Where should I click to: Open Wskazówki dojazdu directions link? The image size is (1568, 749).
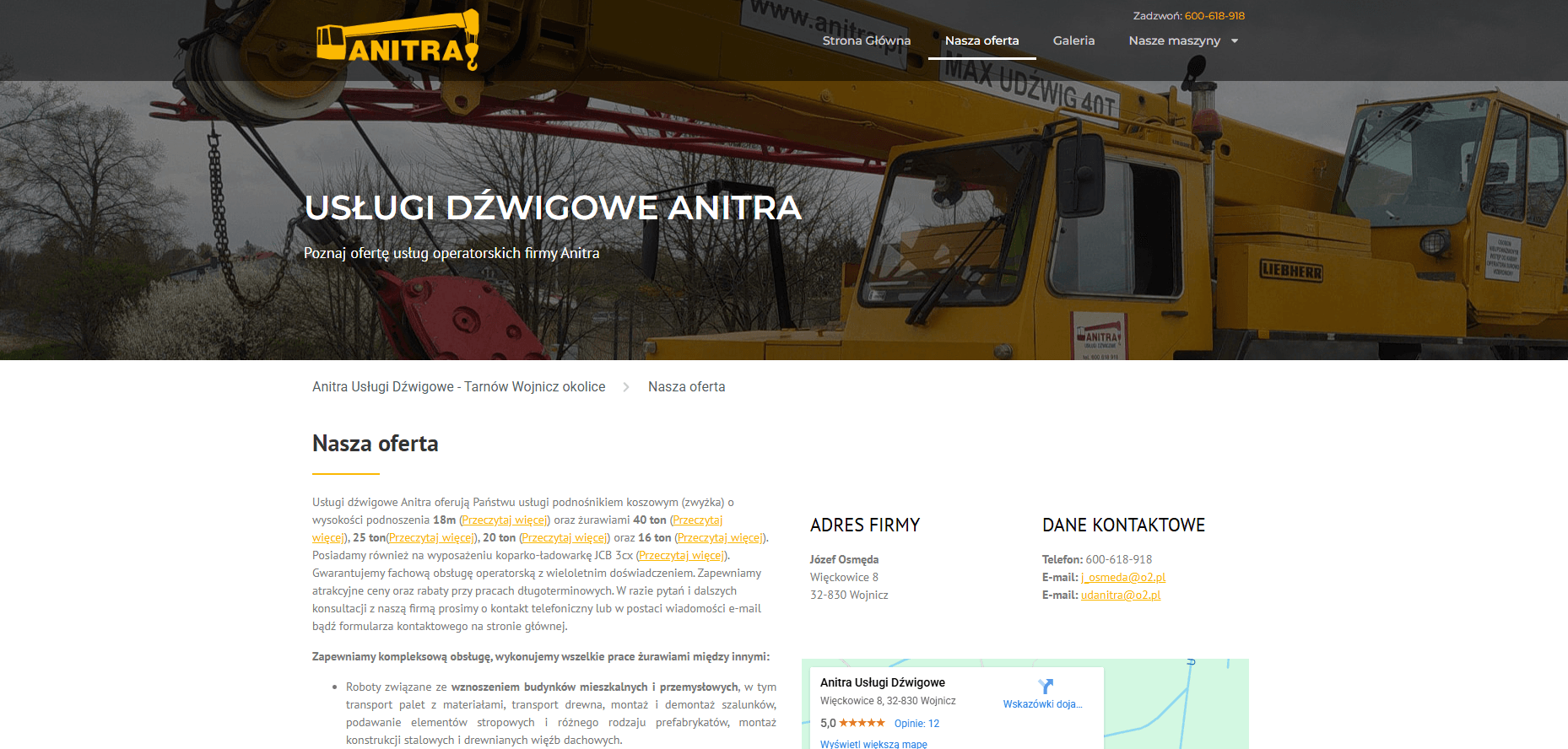1042,704
